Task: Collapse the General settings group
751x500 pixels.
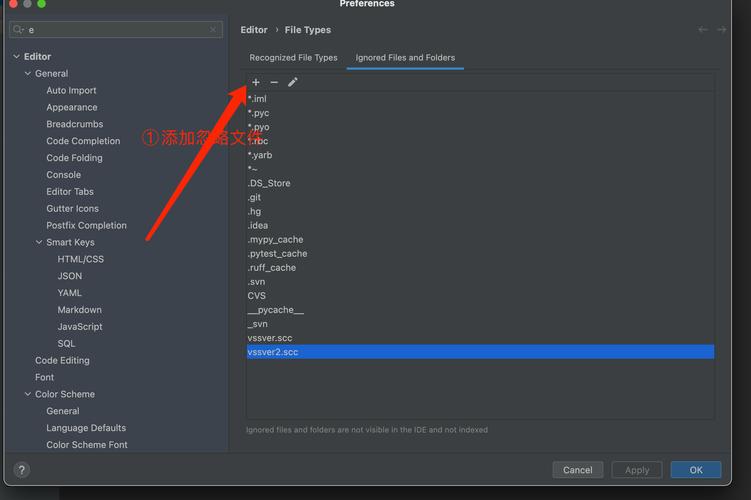Action: pyautogui.click(x=27, y=74)
